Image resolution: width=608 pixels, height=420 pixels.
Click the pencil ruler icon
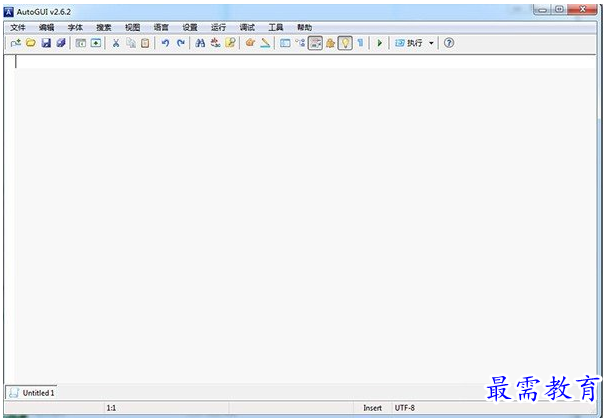coord(265,43)
